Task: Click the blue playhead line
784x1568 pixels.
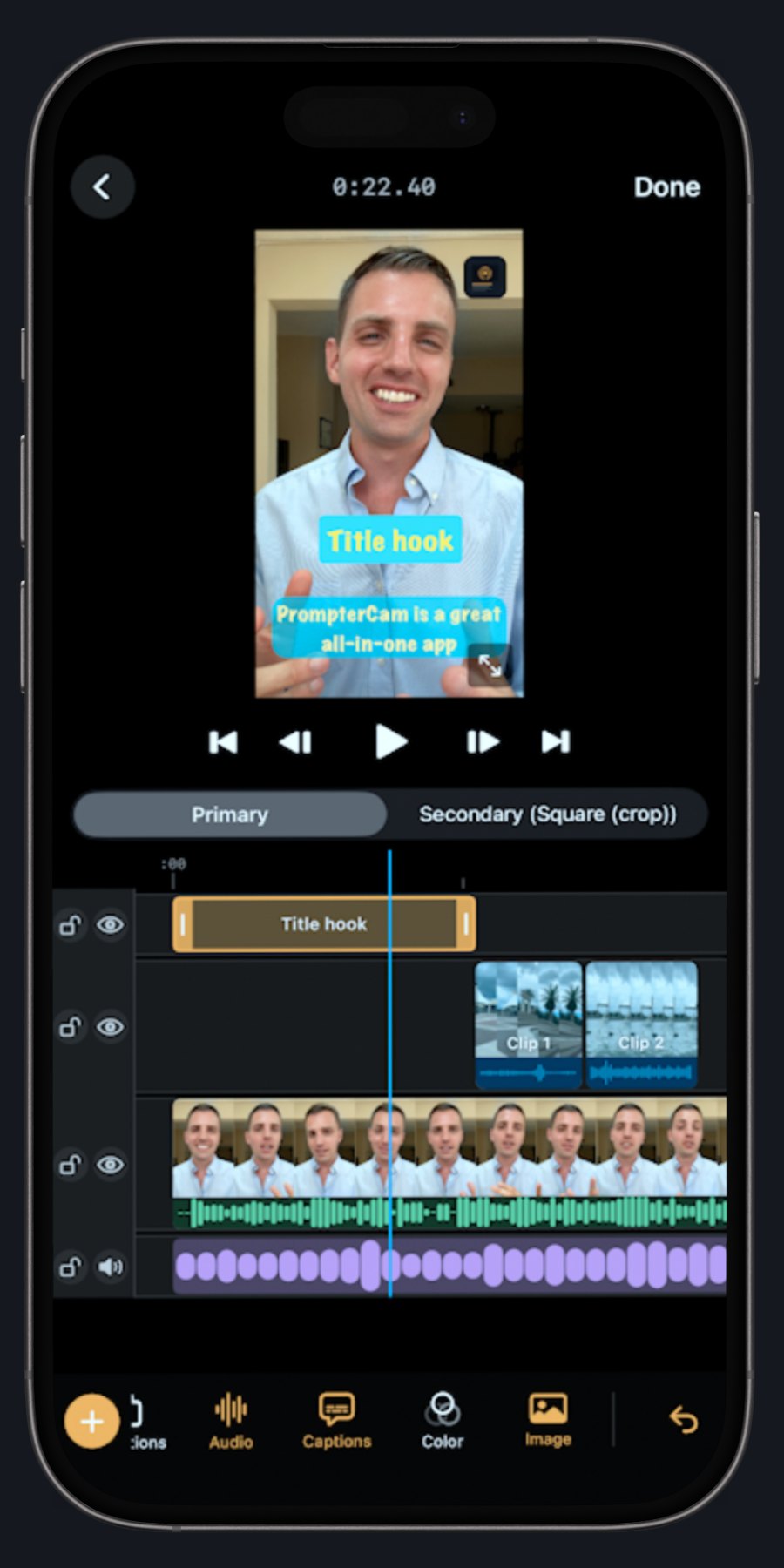Action: 389,1073
